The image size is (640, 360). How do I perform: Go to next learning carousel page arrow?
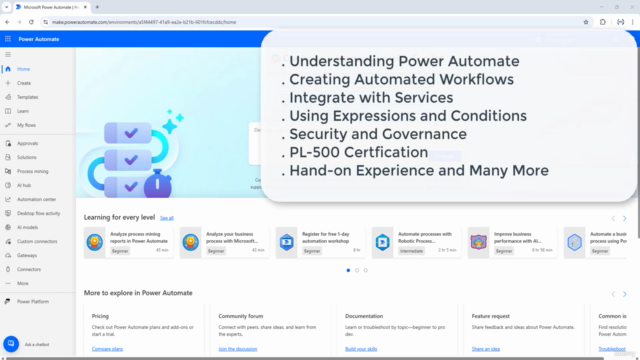pyautogui.click(x=624, y=218)
